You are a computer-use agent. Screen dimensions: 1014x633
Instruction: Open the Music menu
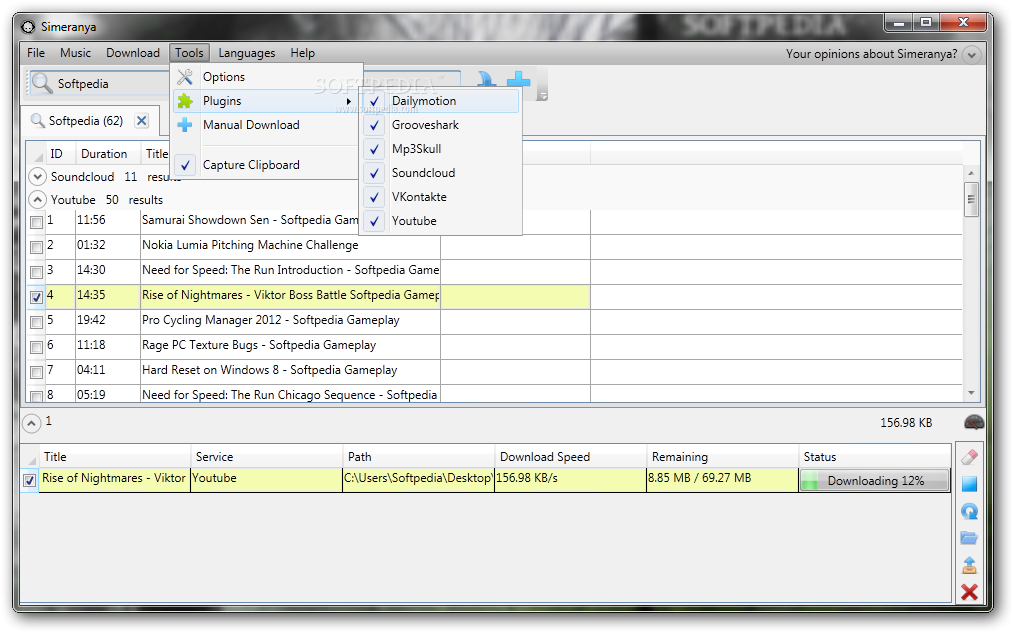pos(76,53)
